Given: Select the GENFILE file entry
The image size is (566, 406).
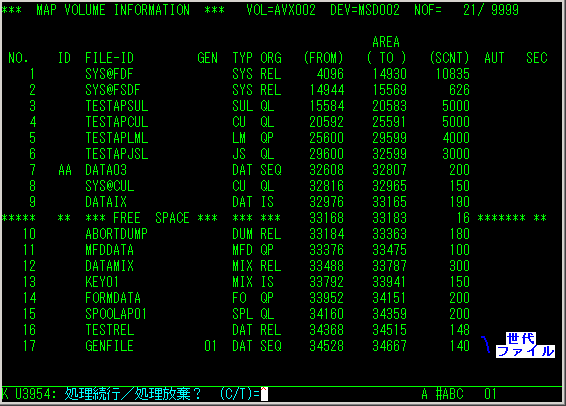Looking at the screenshot, I should (x=109, y=346).
